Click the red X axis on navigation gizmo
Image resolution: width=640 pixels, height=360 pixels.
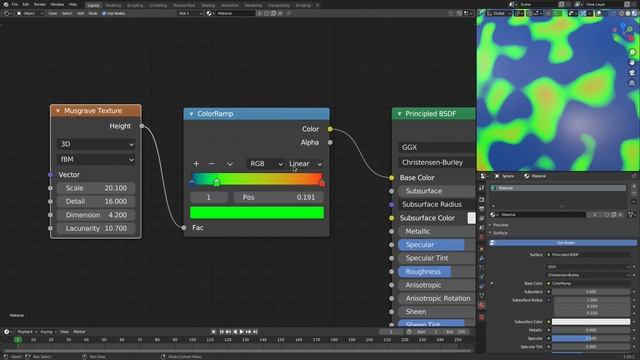[x=630, y=38]
